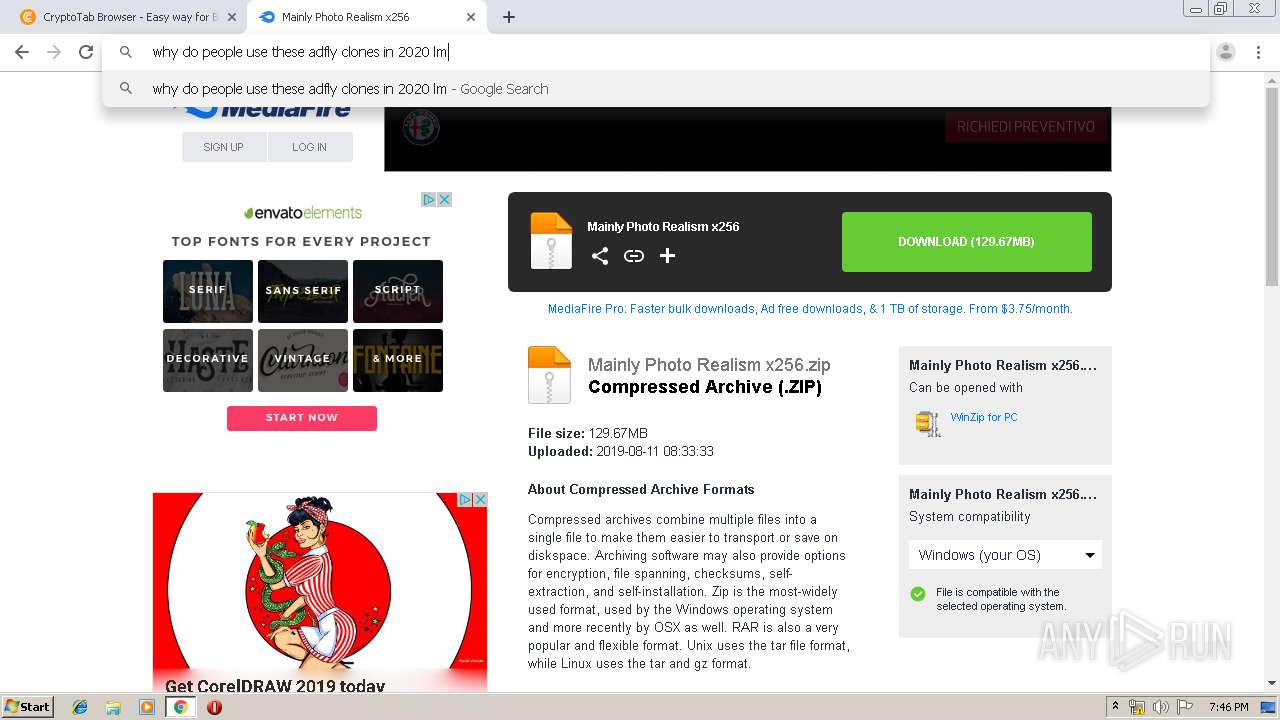
Task: Click the RICHIEDI PREVENTIVO banner button
Action: click(1025, 127)
